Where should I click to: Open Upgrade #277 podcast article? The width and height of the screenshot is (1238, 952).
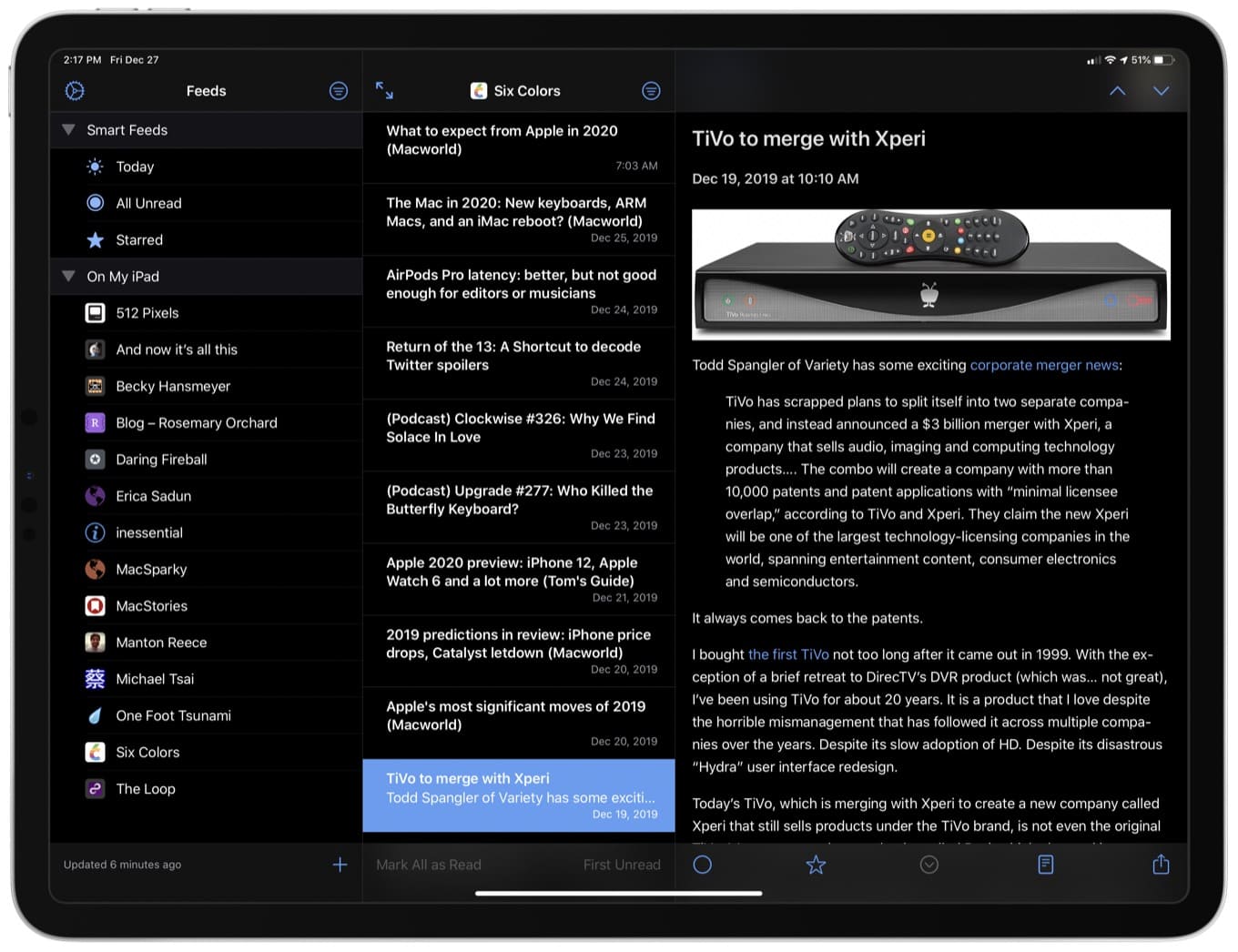519,507
